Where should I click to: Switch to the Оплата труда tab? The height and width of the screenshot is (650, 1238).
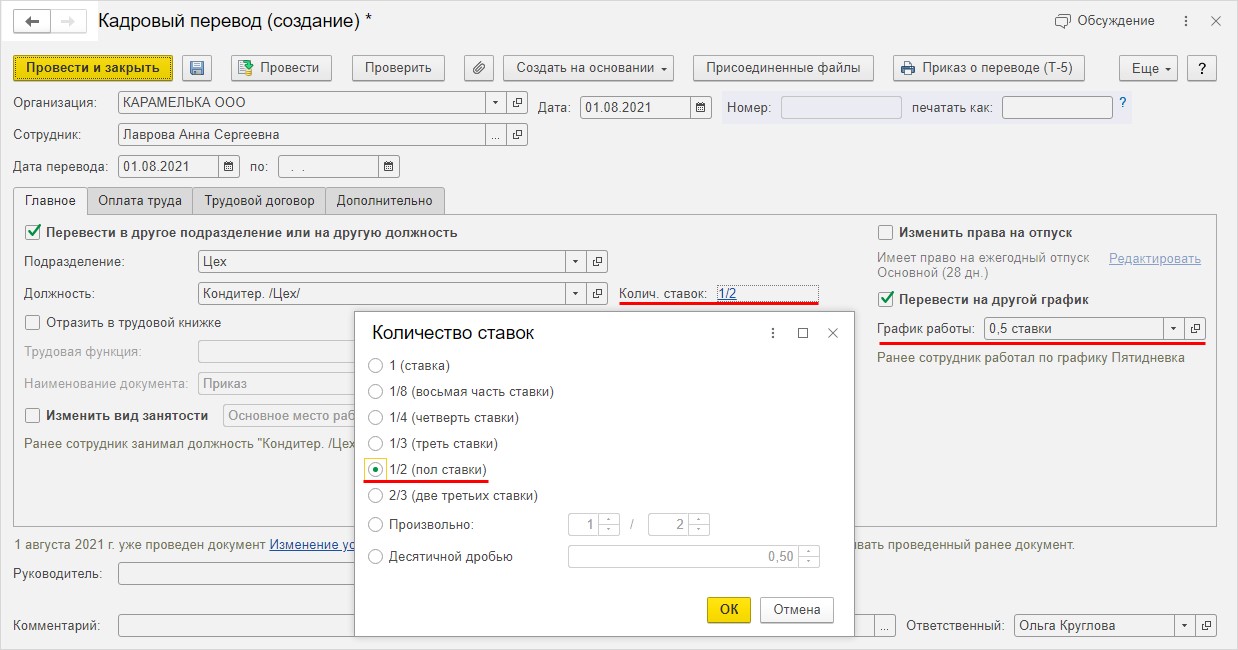pyautogui.click(x=140, y=201)
